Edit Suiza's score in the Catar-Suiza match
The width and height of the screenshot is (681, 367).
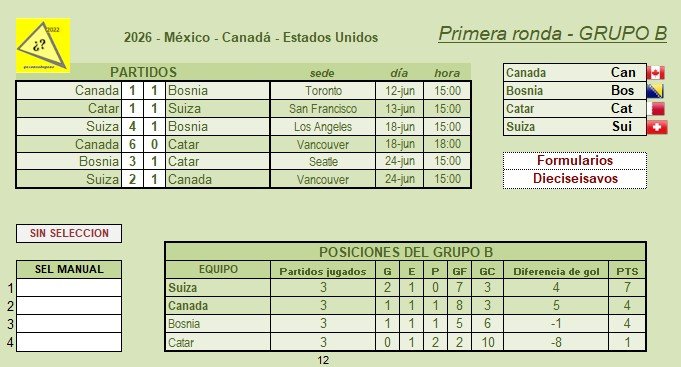154,109
